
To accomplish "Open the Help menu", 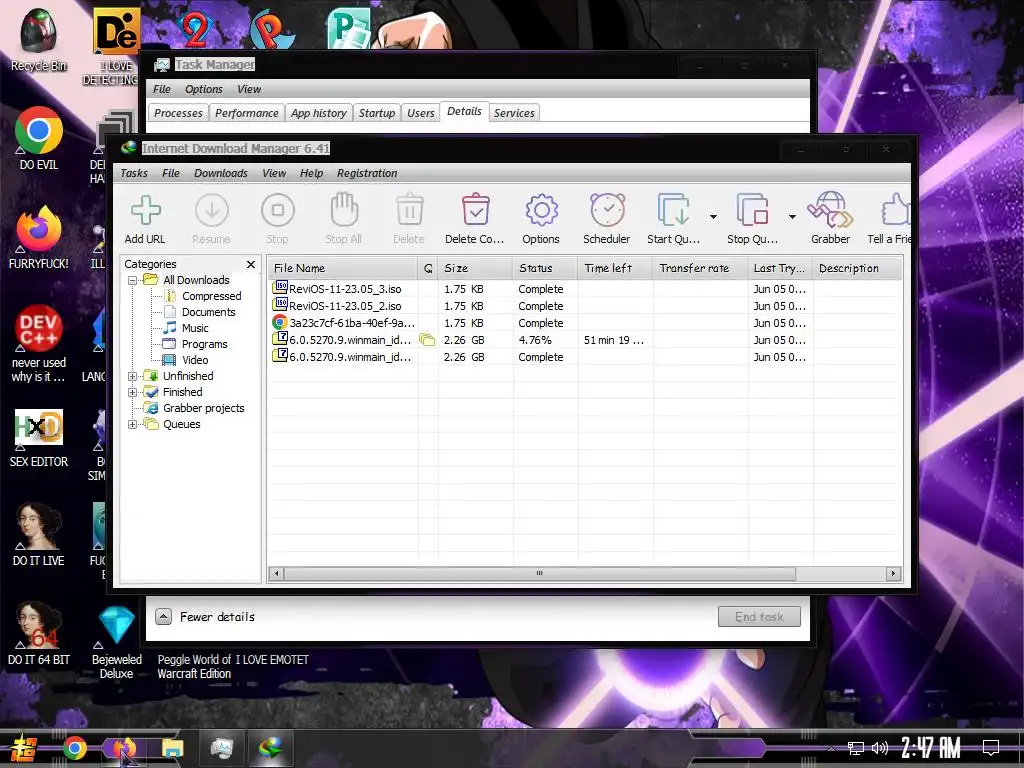I will tap(312, 173).
